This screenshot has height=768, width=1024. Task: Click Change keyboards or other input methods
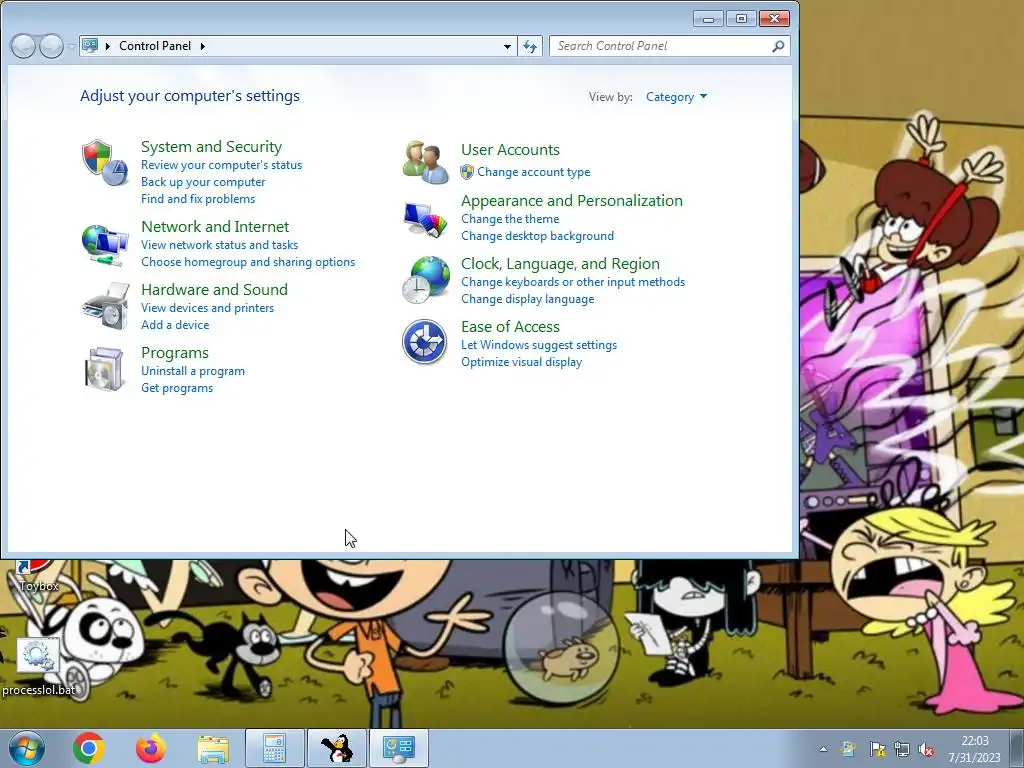[573, 282]
